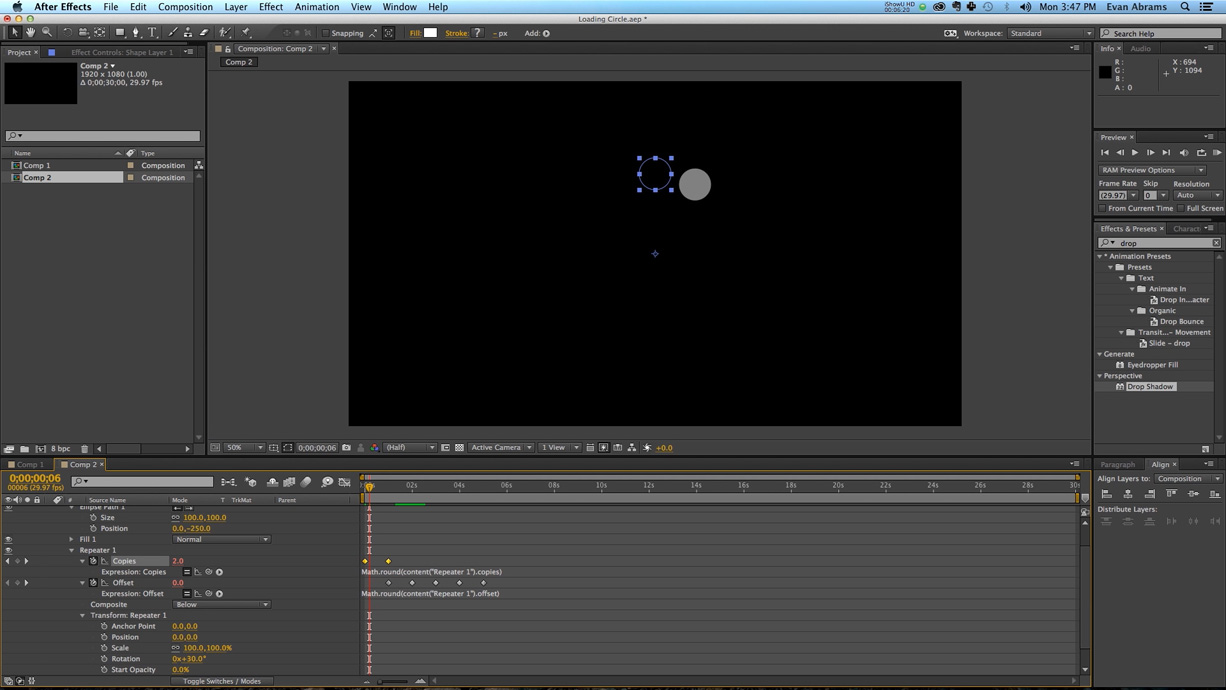Click the Stroke color swatch
Image resolution: width=1226 pixels, height=690 pixels.
click(477, 33)
